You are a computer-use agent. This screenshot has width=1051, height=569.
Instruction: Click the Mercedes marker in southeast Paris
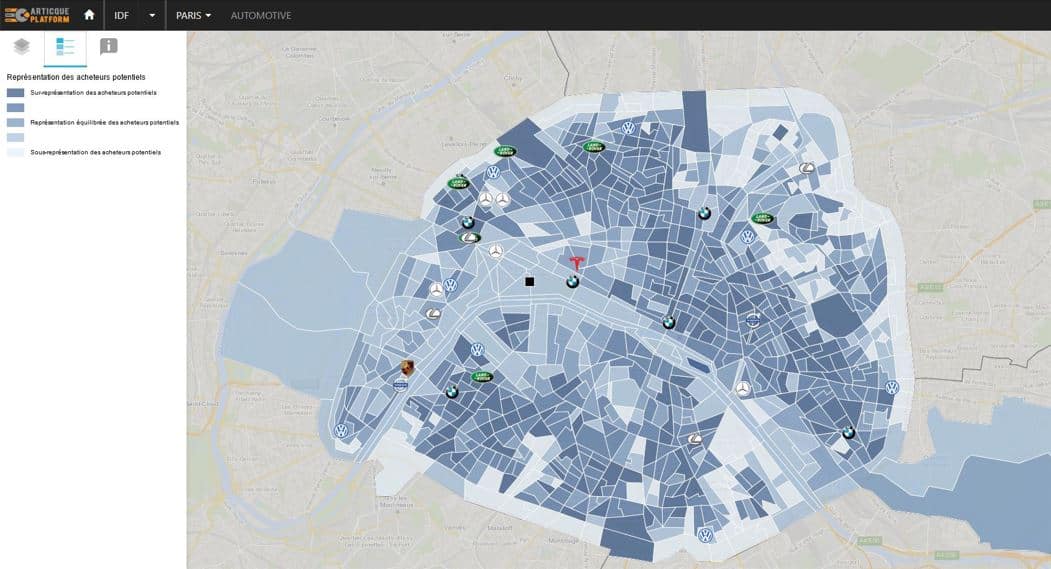[743, 388]
